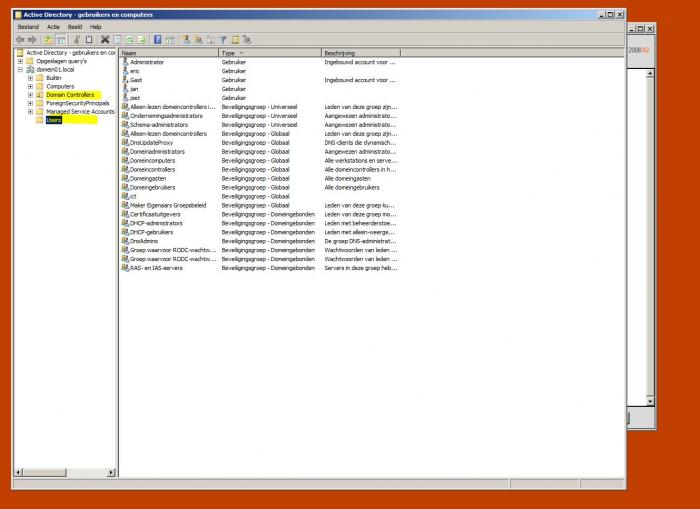Create new organizational unit toolbar icon
This screenshot has height=509, width=700.
point(211,40)
